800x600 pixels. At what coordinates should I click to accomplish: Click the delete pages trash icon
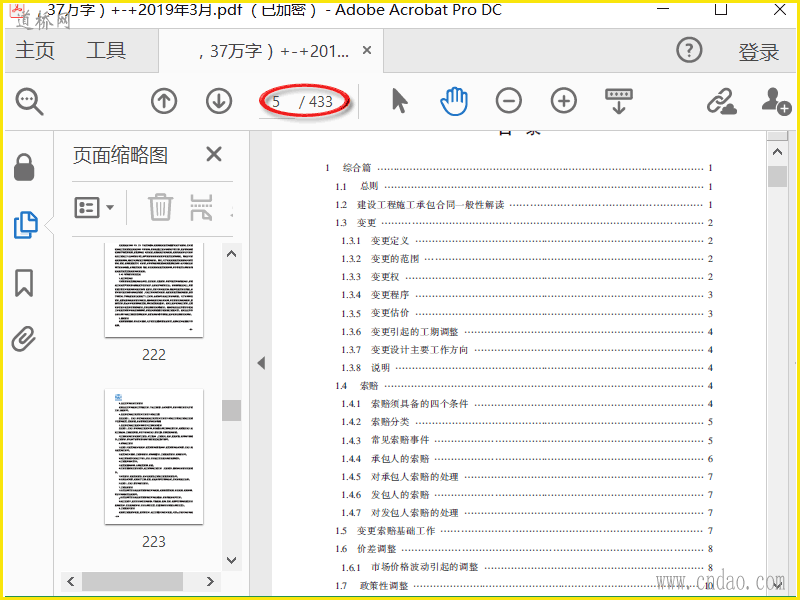tap(160, 207)
